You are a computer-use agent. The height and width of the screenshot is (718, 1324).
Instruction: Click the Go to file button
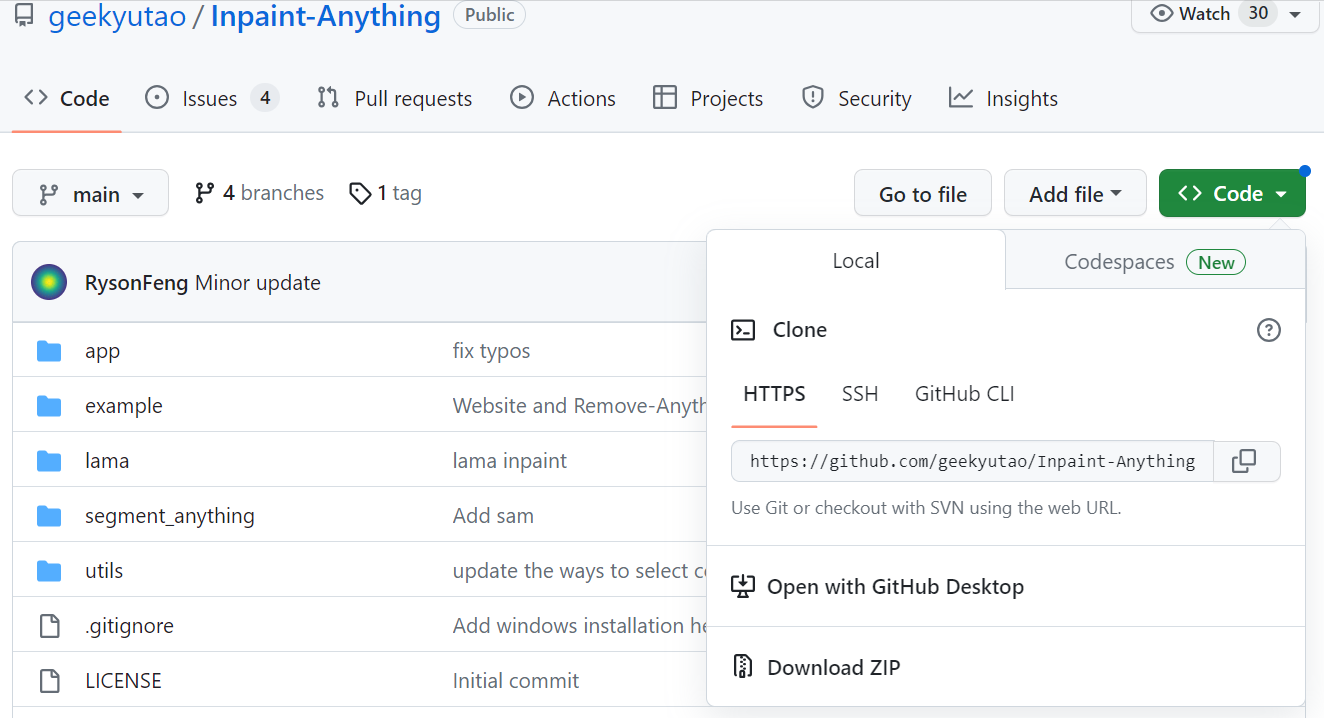click(923, 194)
